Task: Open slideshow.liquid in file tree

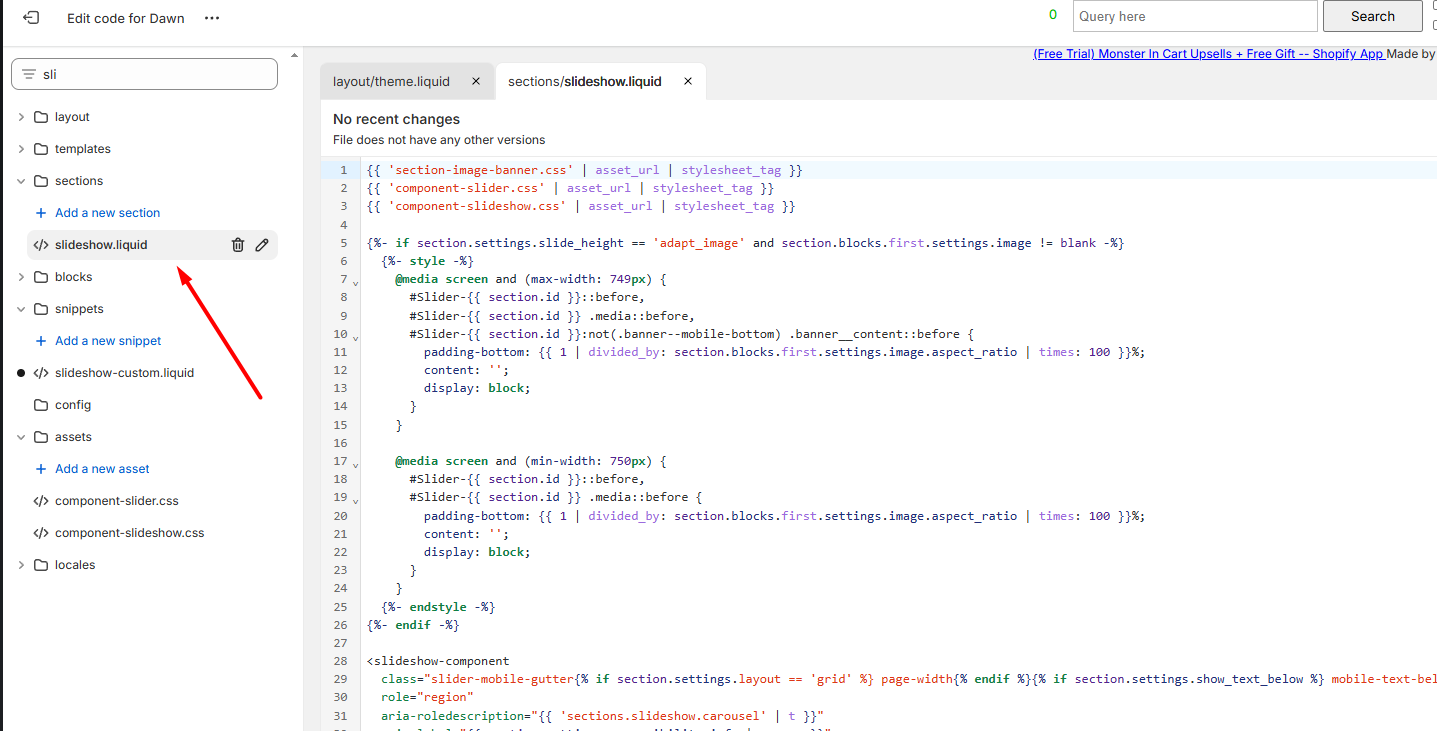Action: pos(101,245)
